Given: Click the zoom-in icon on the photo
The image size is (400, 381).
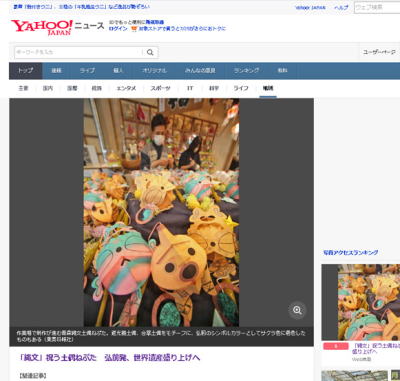Looking at the screenshot, I should tap(297, 310).
